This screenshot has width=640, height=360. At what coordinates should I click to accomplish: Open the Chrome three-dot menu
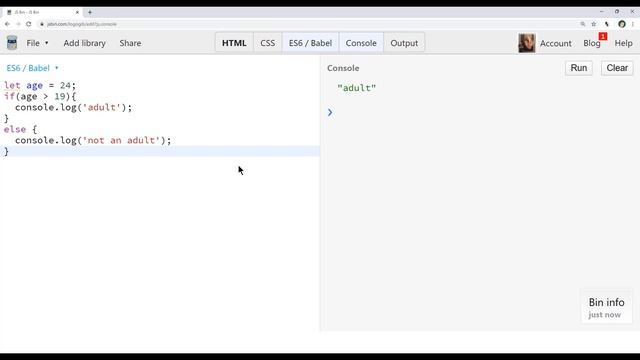[633, 24]
